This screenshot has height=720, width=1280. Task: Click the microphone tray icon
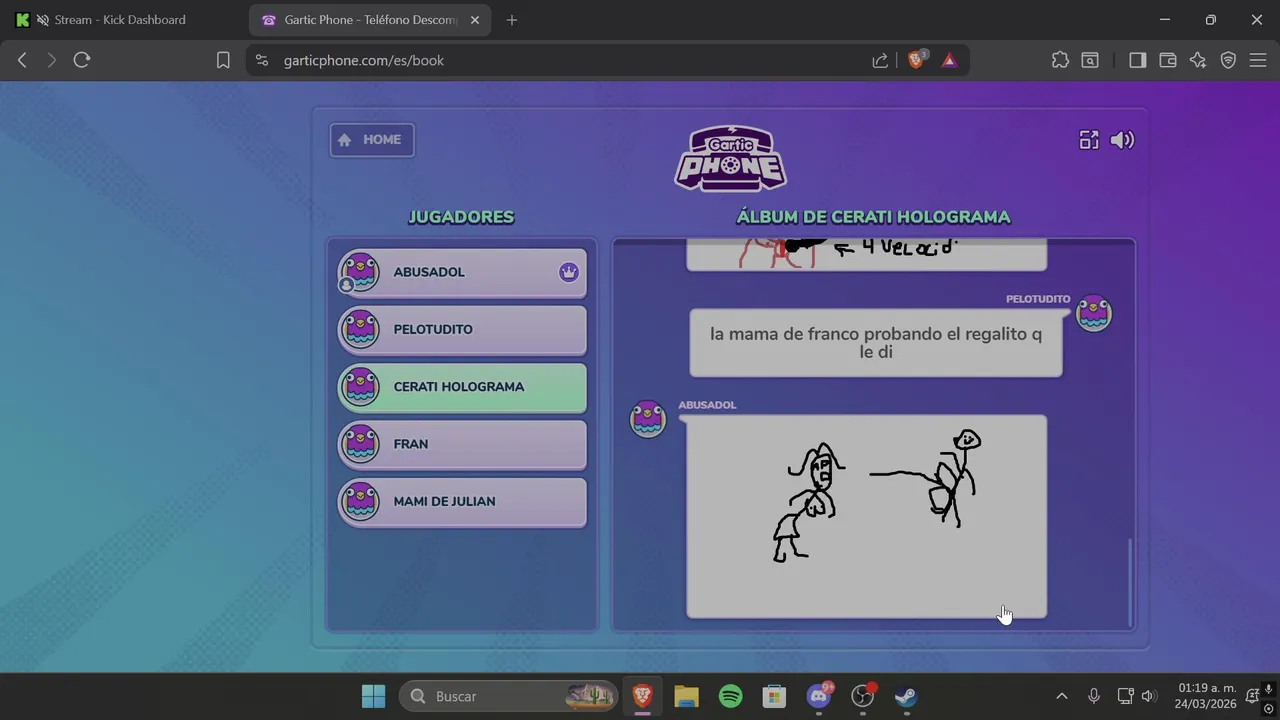tap(1094, 696)
